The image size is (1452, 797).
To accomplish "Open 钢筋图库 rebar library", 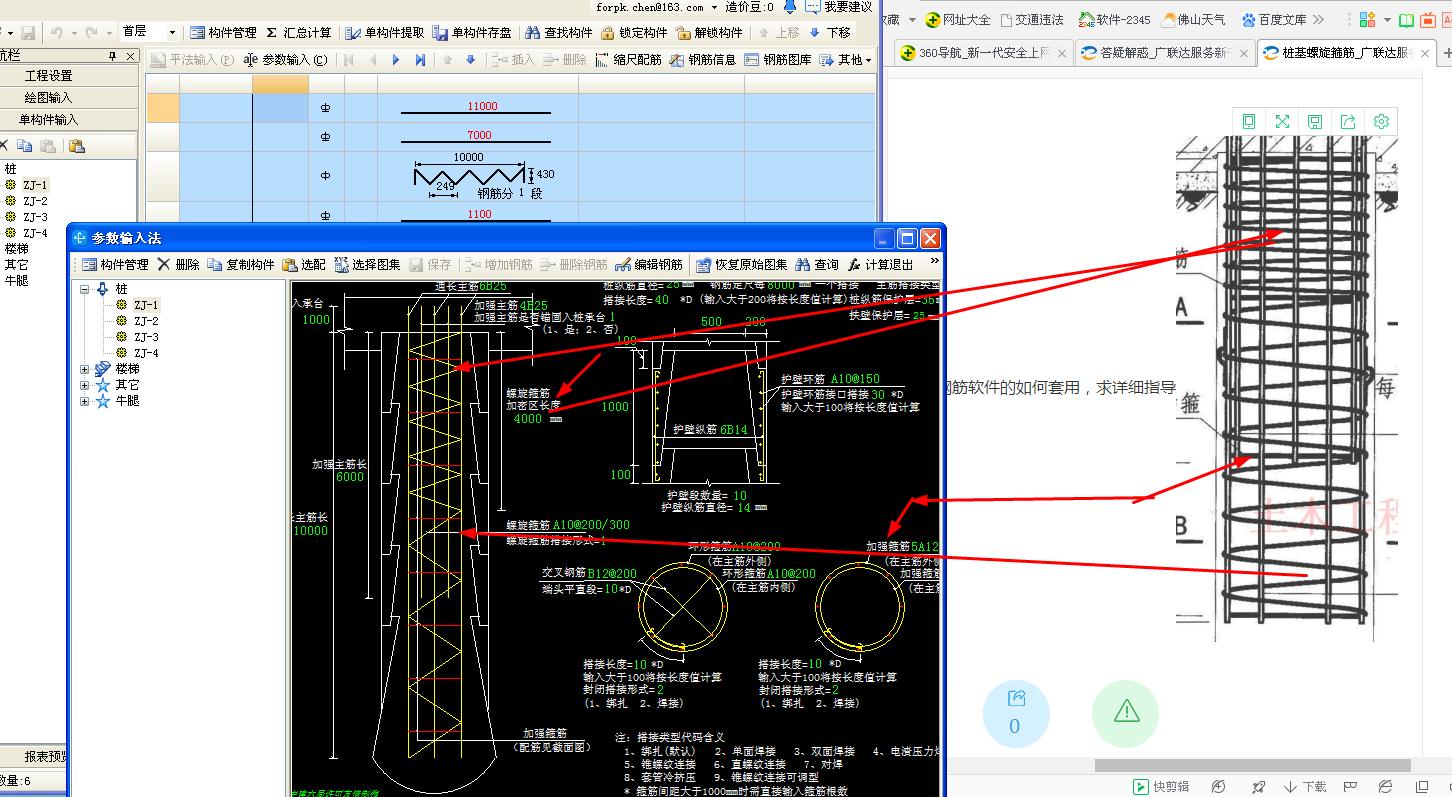I will (x=779, y=60).
